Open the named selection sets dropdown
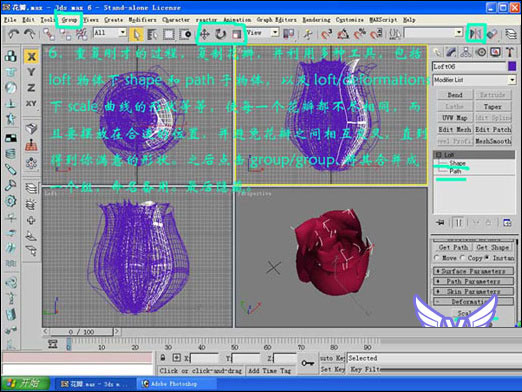This screenshot has height=392, width=522. 433,33
